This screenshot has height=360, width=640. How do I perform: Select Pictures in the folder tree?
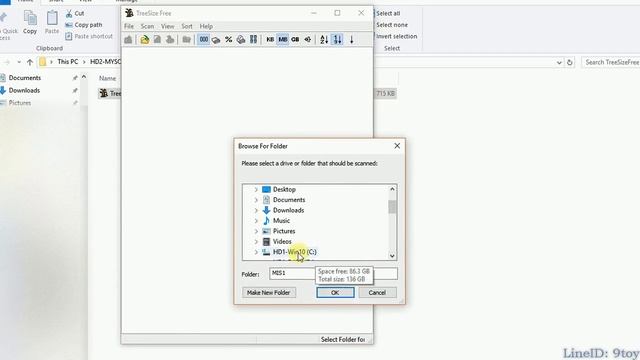tap(284, 231)
